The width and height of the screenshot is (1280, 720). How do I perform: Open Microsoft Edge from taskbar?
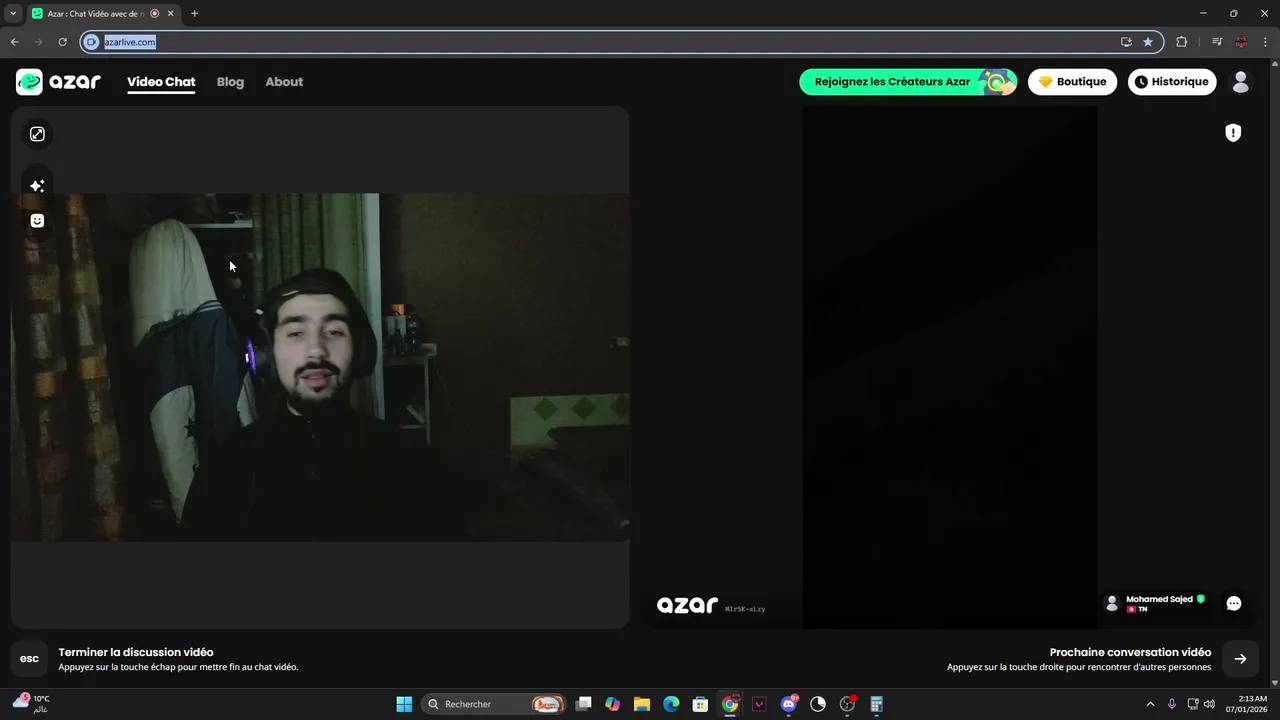point(671,704)
